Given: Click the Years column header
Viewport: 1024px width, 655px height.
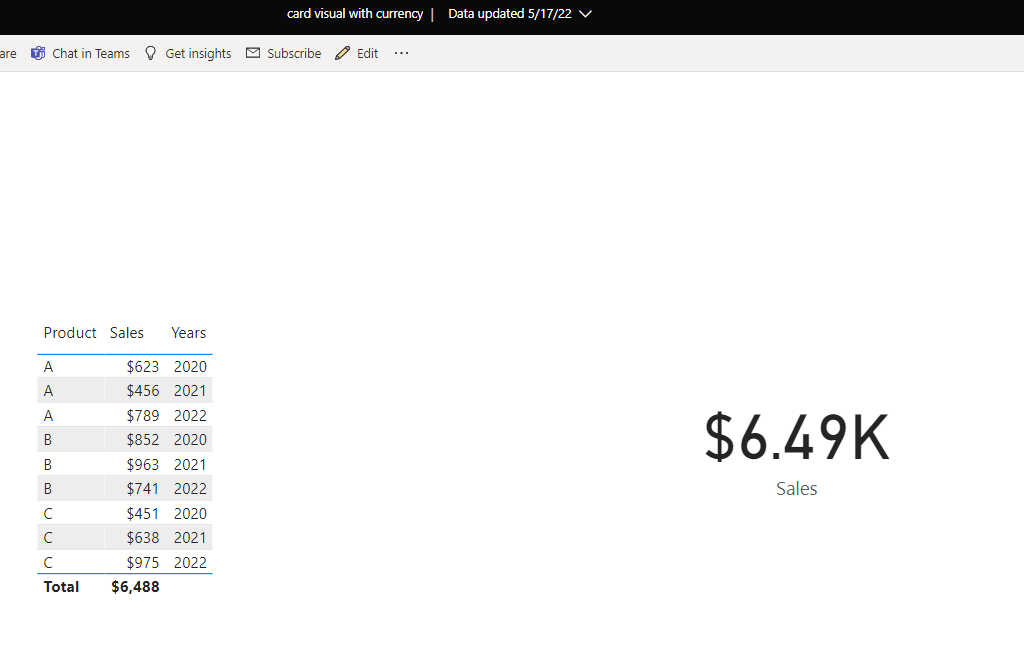Looking at the screenshot, I should [x=189, y=333].
